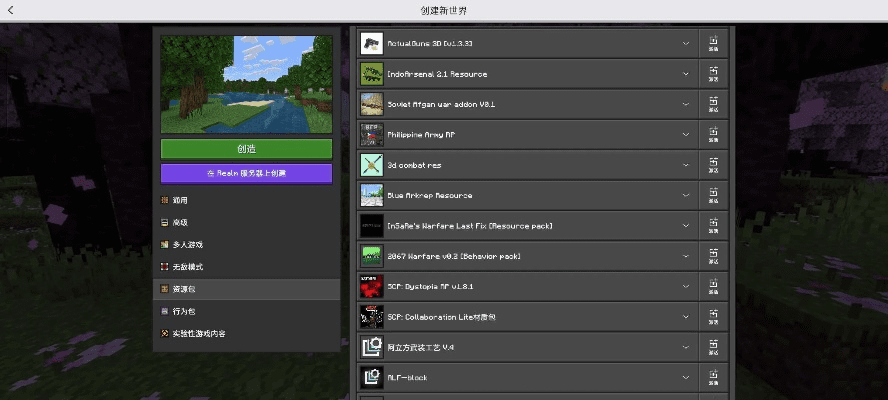
Task: Expand the 2067 Warfare v0.2 details
Action: pos(686,256)
